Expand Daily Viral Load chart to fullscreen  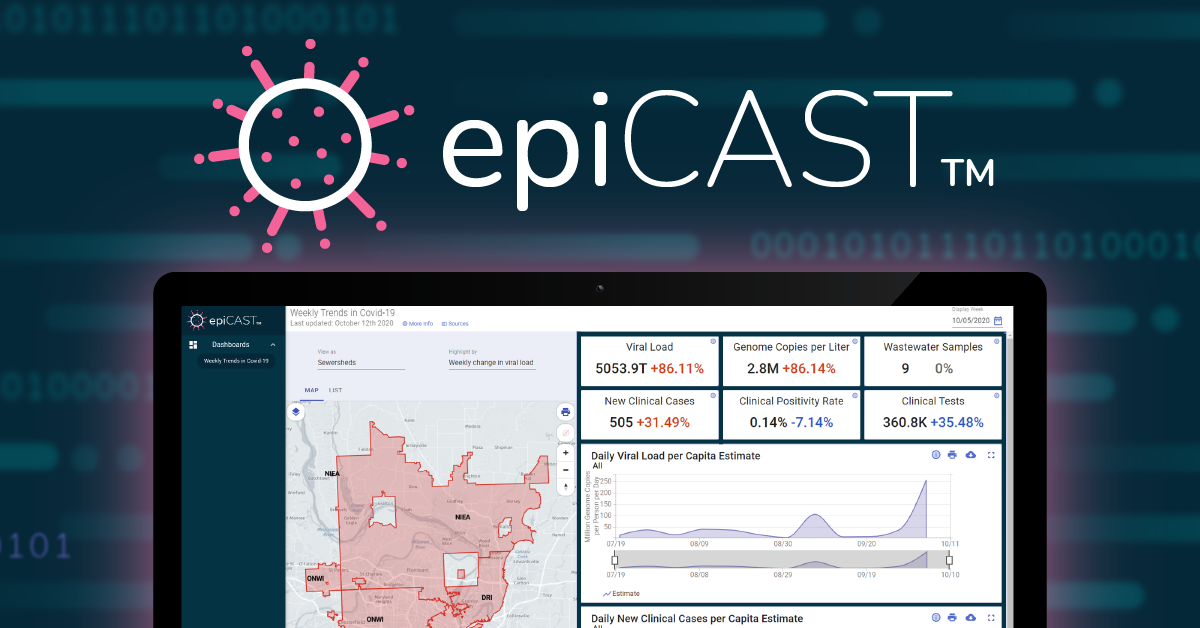pos(991,455)
